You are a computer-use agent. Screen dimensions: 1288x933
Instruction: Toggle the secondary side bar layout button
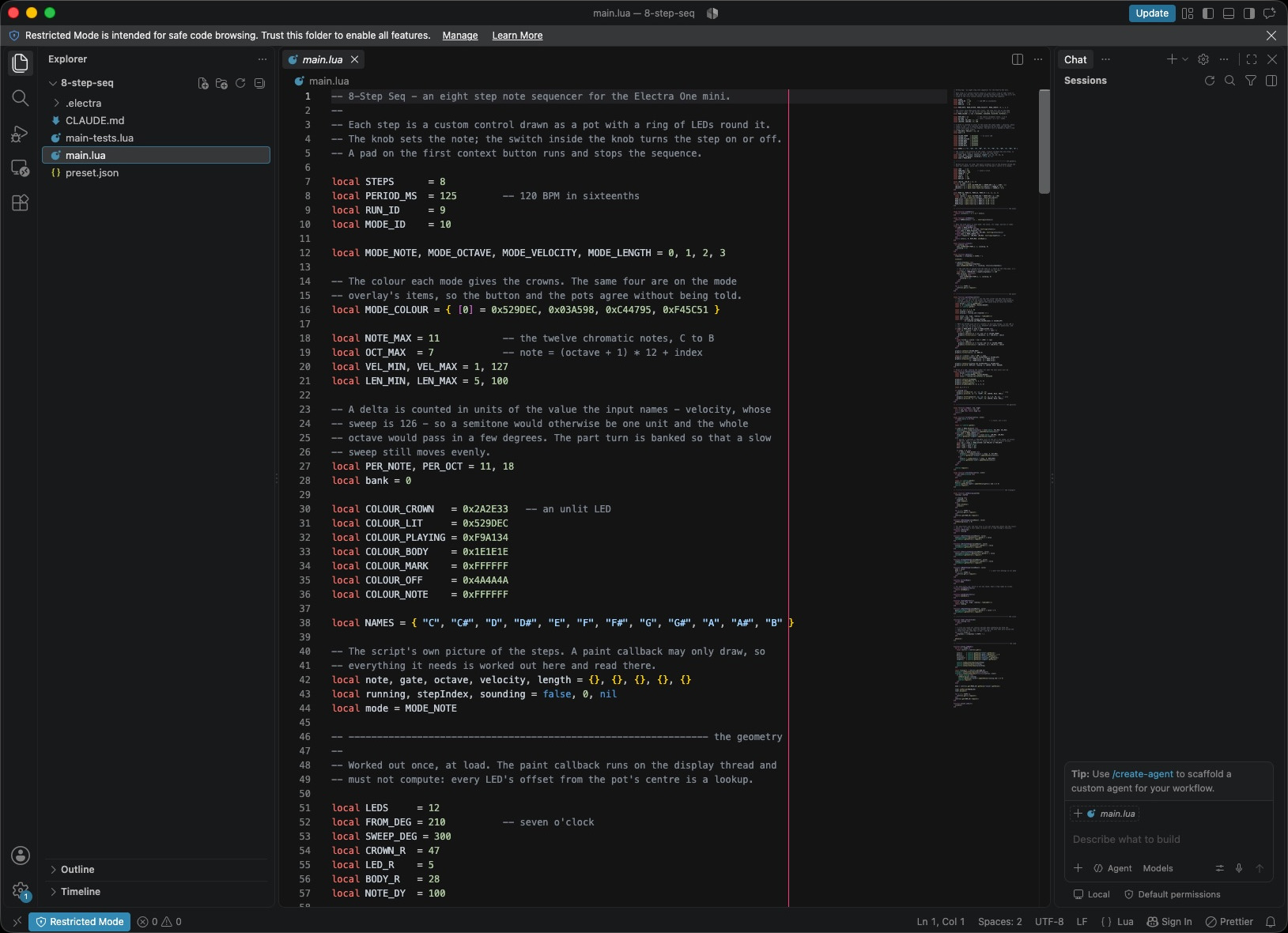point(1249,13)
